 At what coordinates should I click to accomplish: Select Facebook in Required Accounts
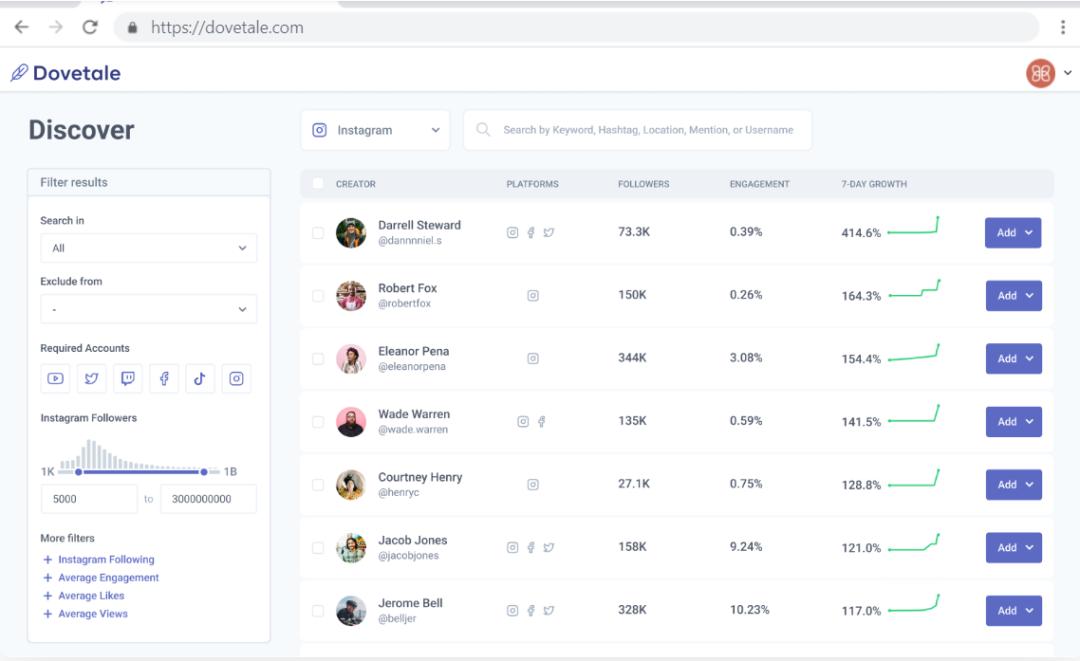164,378
